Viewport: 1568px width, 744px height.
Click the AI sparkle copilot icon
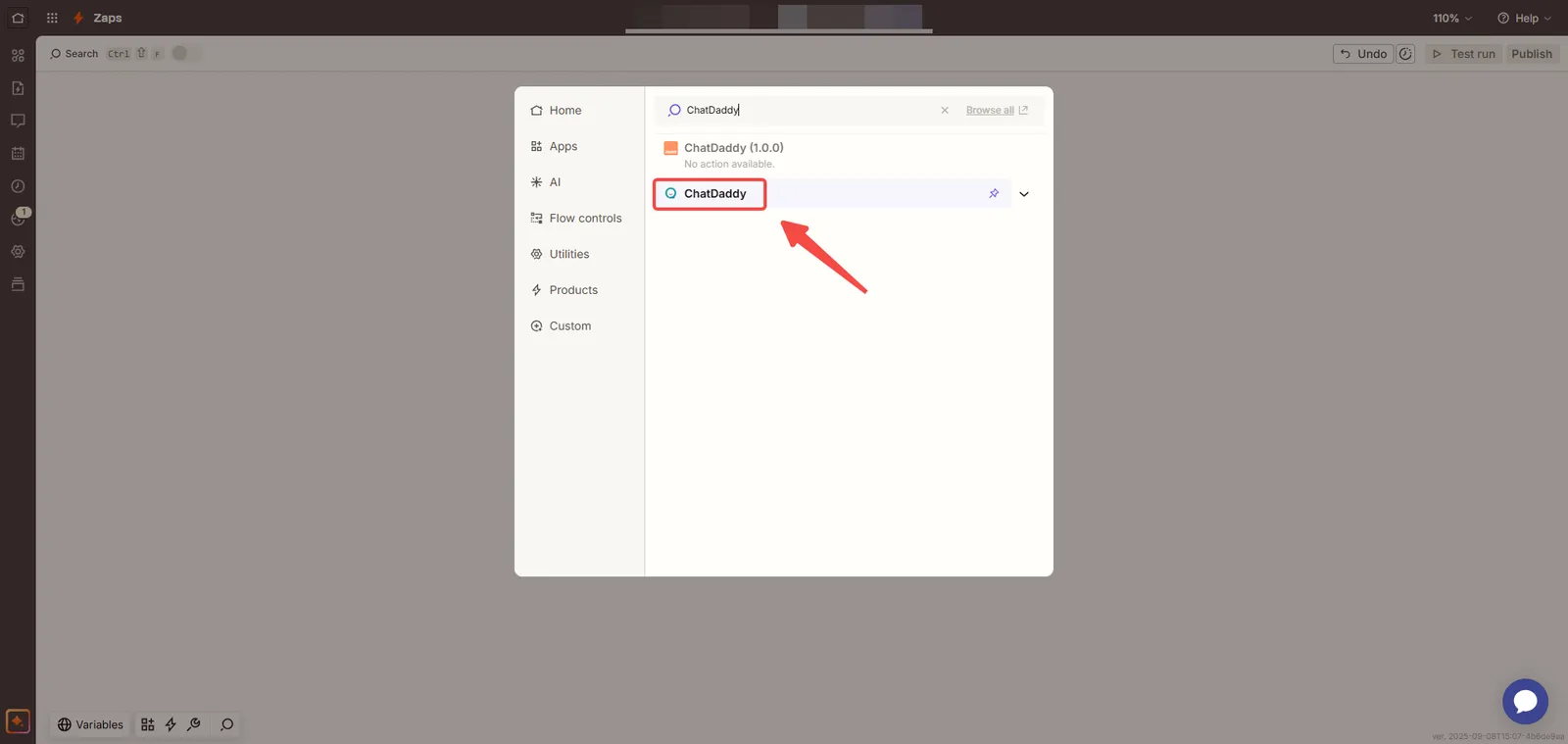tap(18, 721)
